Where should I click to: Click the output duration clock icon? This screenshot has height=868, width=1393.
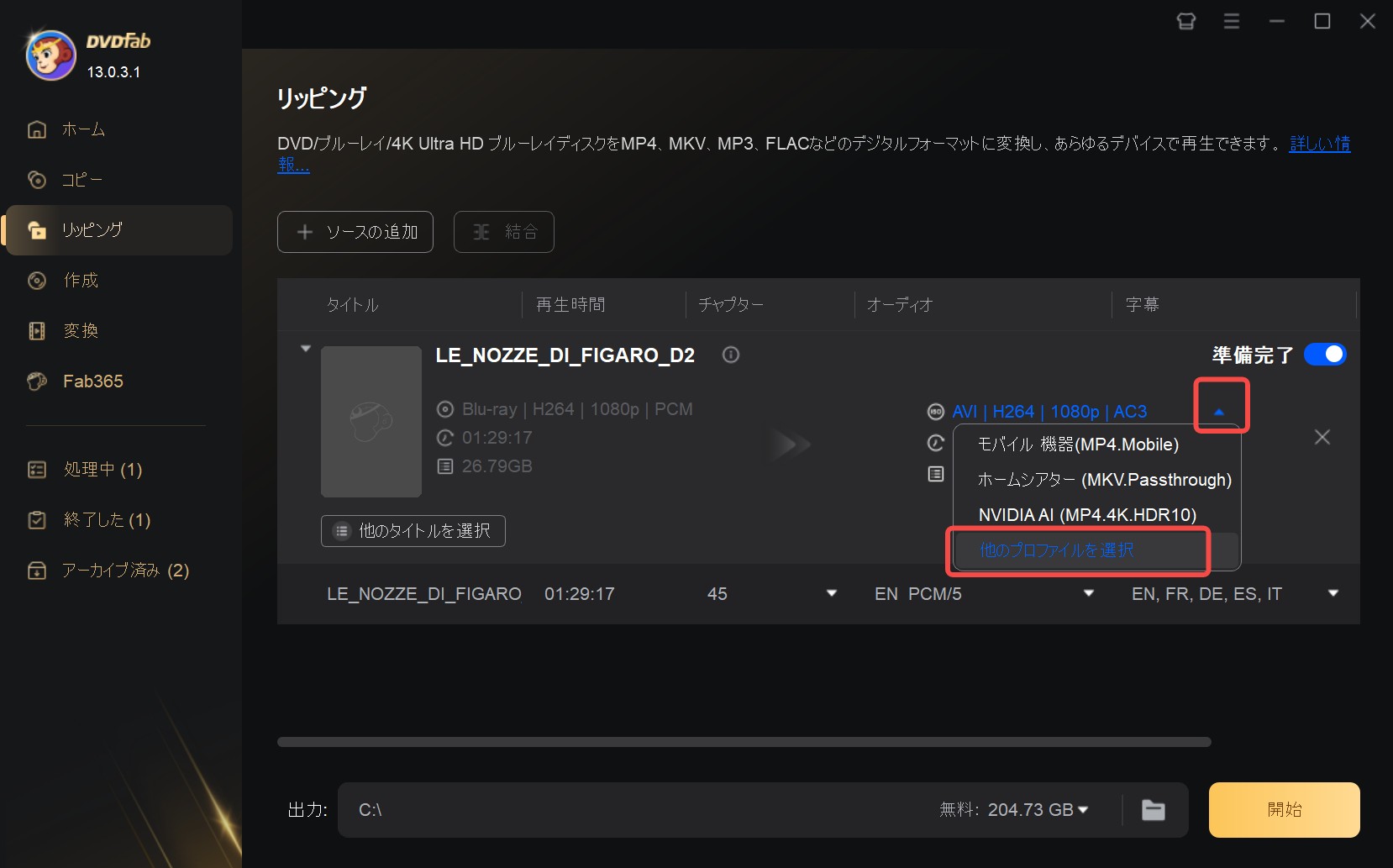pyautogui.click(x=936, y=443)
